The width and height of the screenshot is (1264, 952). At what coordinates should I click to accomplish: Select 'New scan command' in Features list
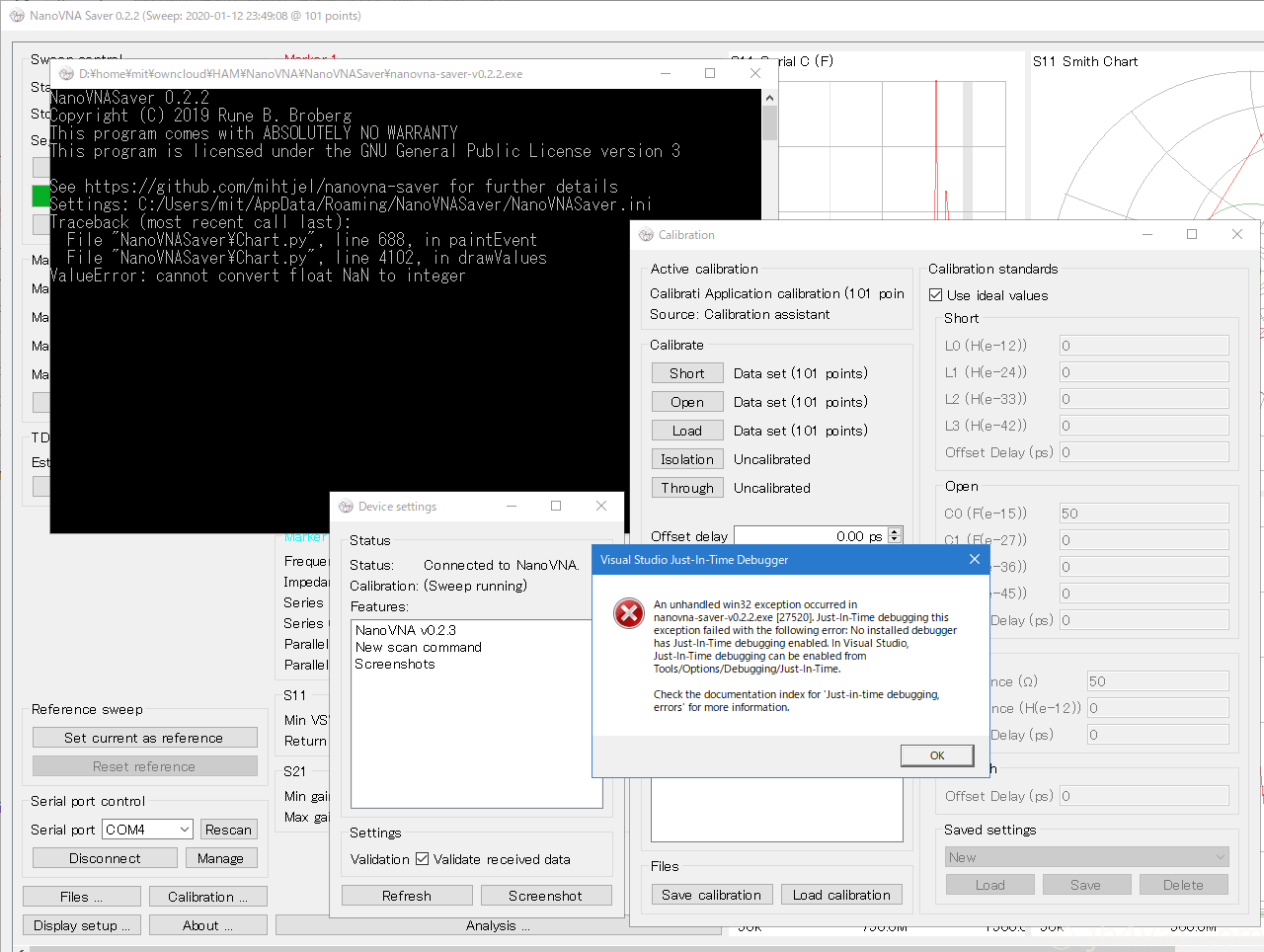pos(419,647)
